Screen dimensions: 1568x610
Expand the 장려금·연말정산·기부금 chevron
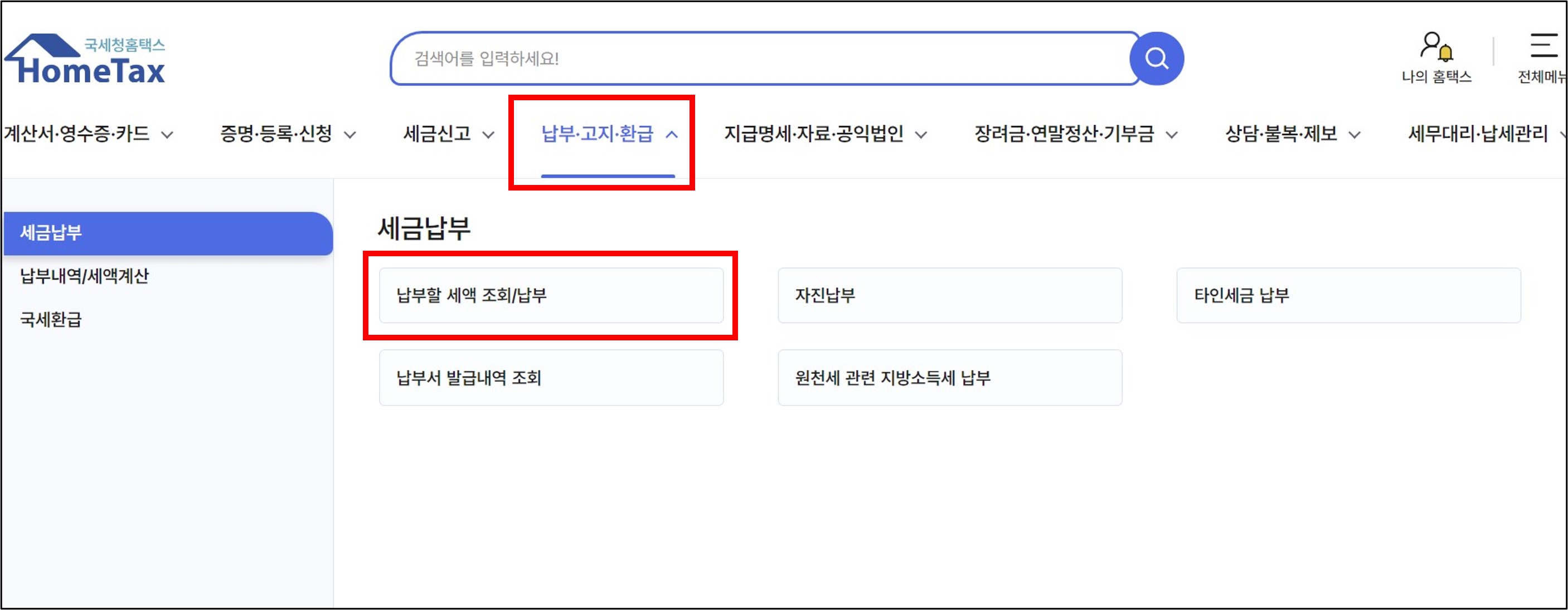click(x=1172, y=135)
